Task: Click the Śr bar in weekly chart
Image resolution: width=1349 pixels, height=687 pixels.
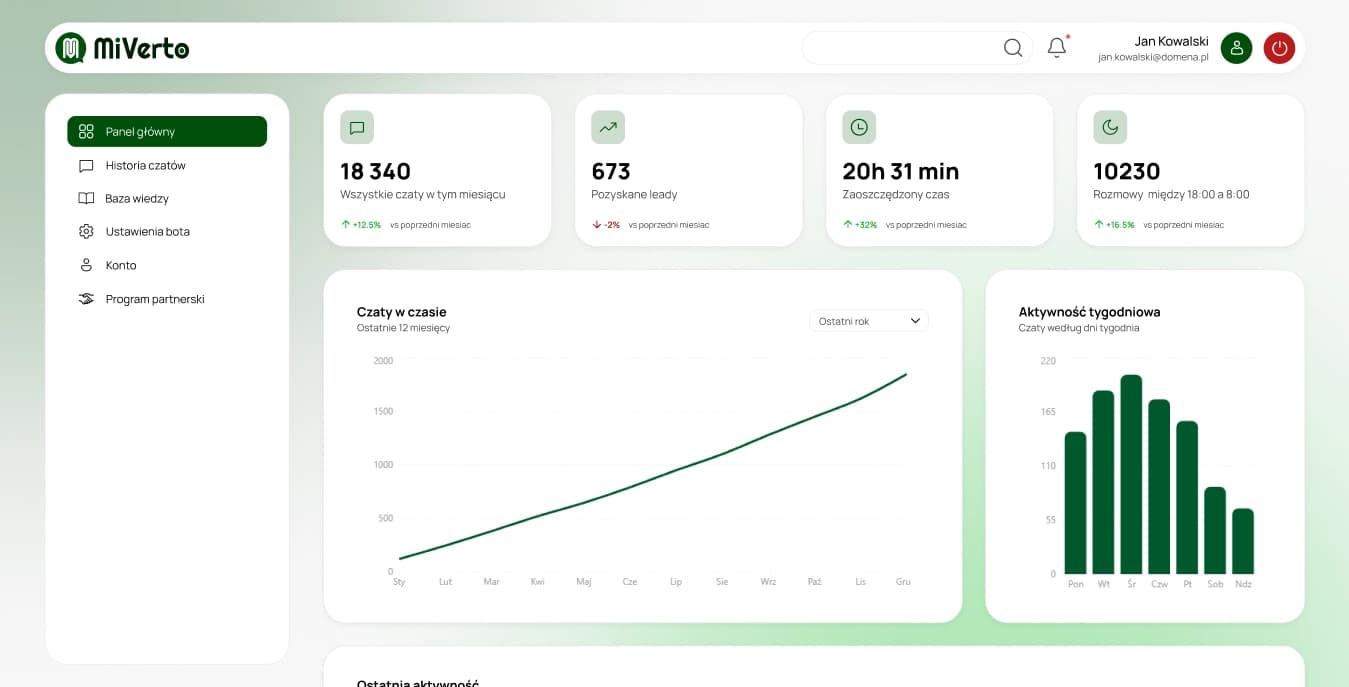Action: click(x=1131, y=474)
